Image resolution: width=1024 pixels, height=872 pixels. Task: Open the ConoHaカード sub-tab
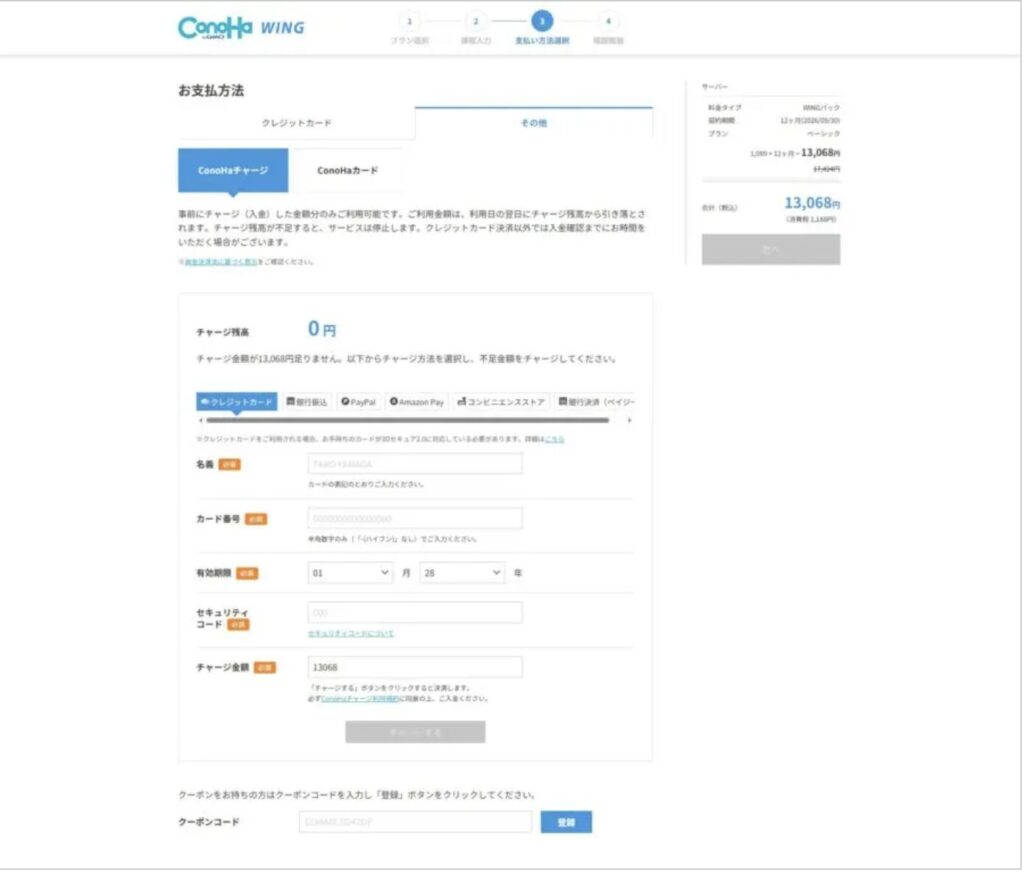tap(347, 171)
